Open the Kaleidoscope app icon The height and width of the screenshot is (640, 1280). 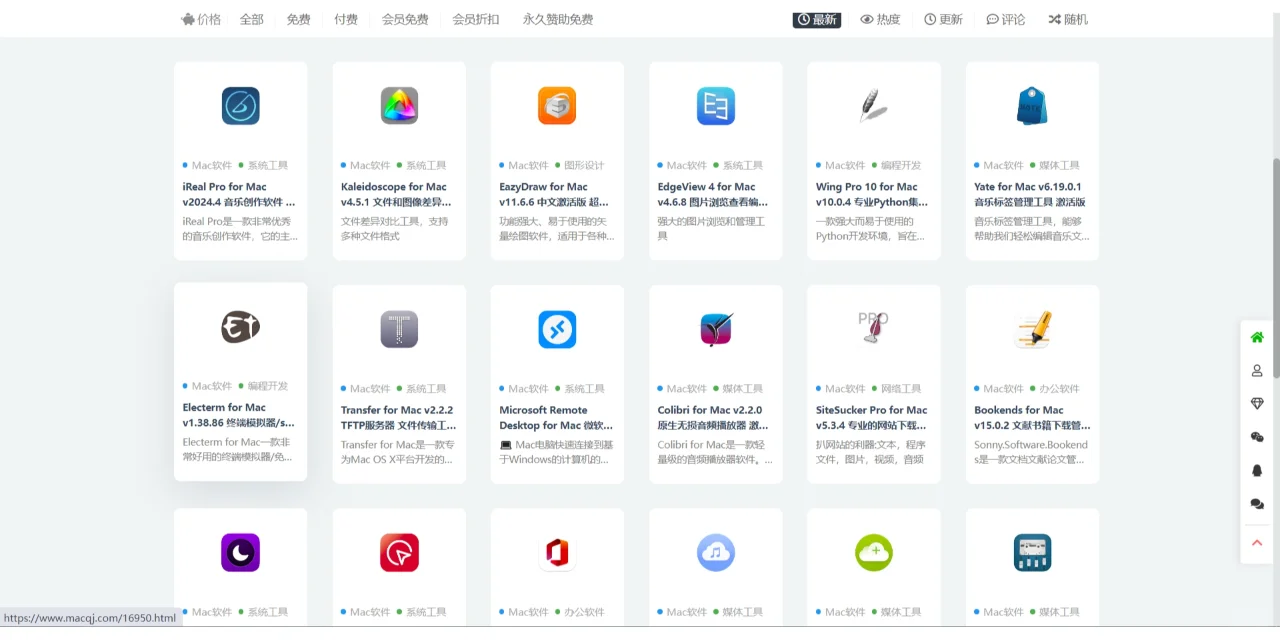[399, 106]
